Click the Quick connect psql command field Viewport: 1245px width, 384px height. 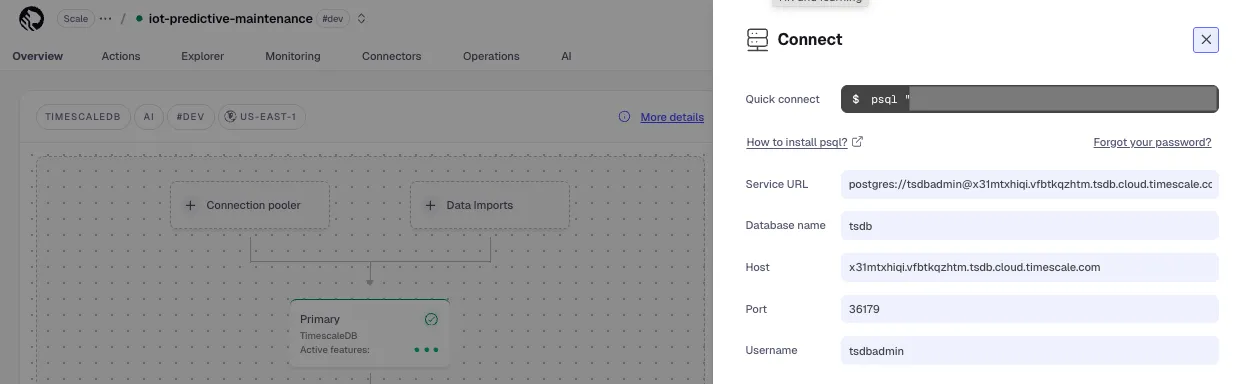pyautogui.click(x=1030, y=99)
